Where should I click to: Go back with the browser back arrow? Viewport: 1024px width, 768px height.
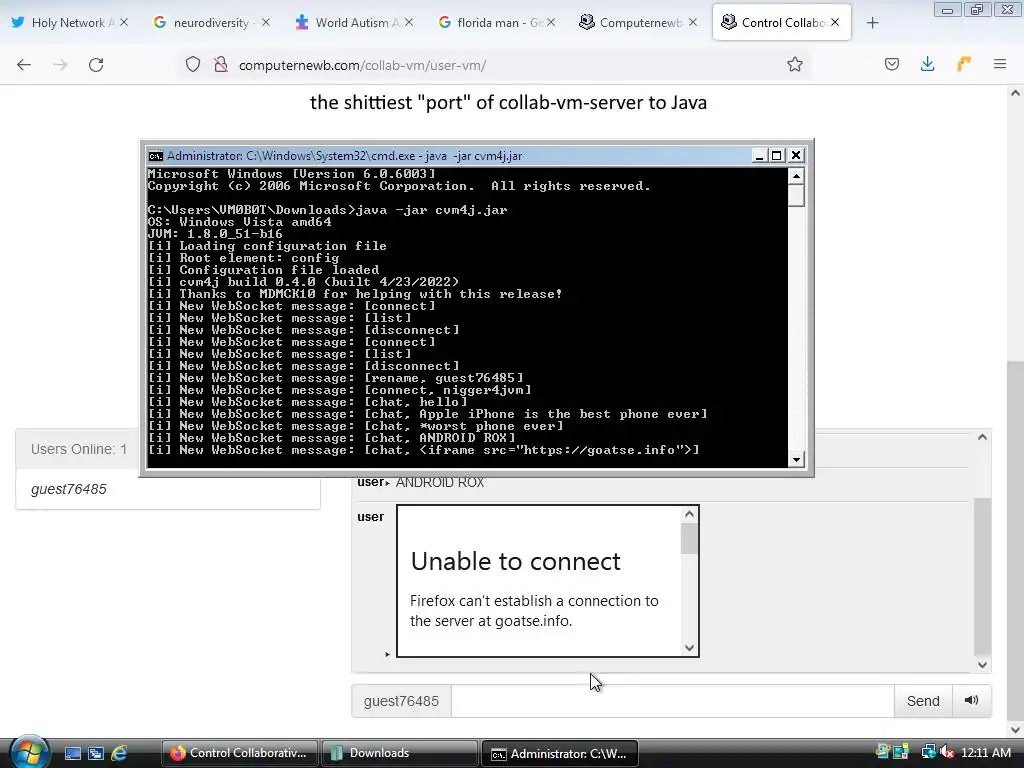(24, 65)
